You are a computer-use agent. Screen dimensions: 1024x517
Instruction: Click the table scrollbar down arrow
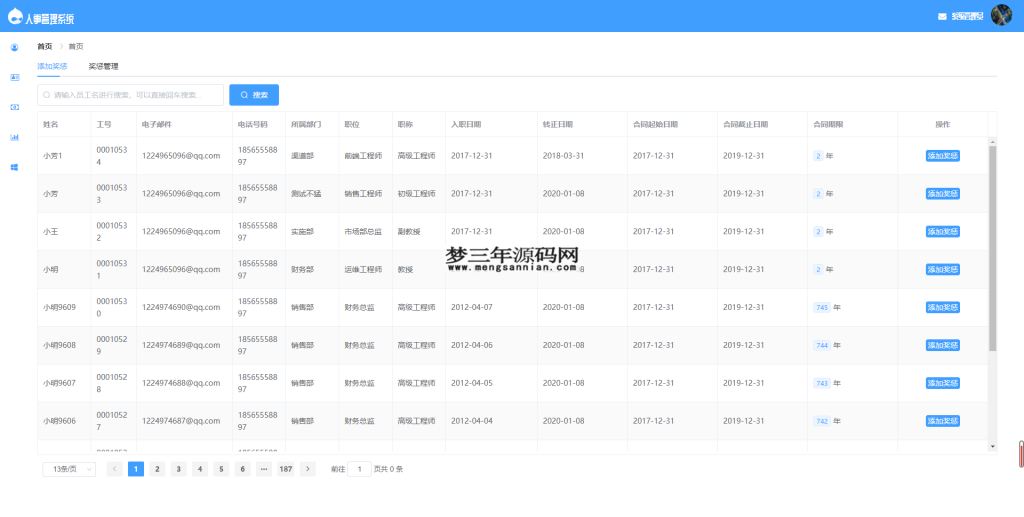pyautogui.click(x=993, y=446)
